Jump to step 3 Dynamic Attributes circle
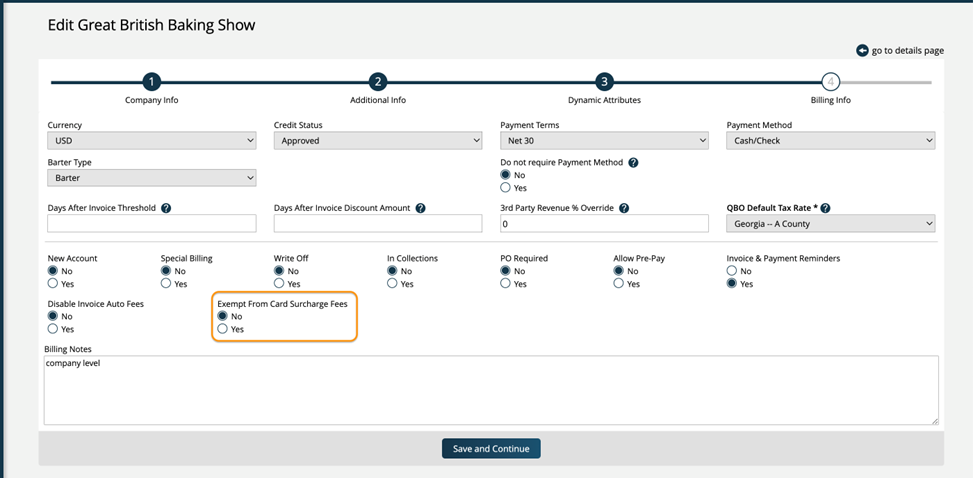Image resolution: width=973 pixels, height=478 pixels. (x=604, y=82)
